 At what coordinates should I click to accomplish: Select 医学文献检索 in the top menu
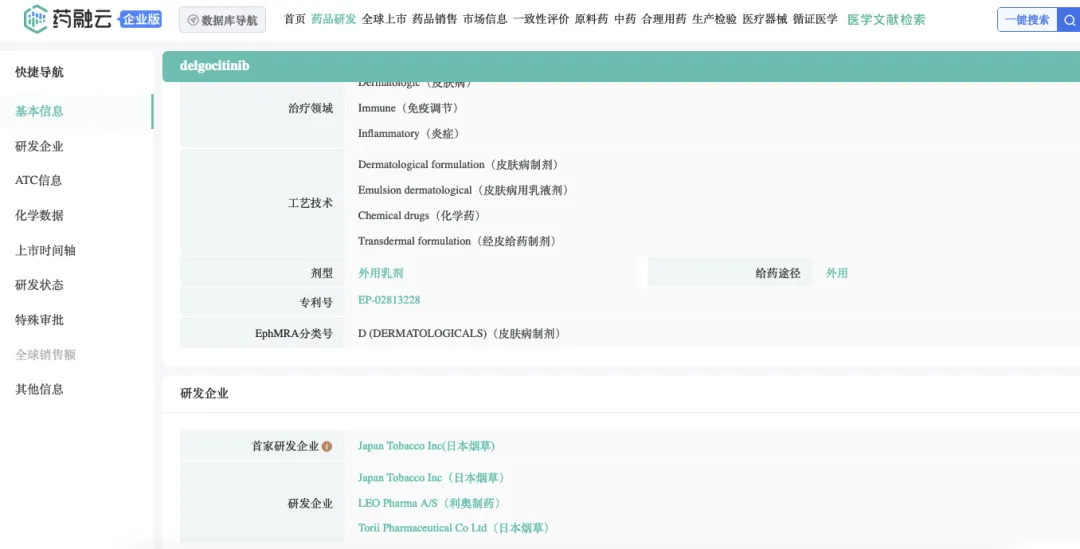(886, 20)
